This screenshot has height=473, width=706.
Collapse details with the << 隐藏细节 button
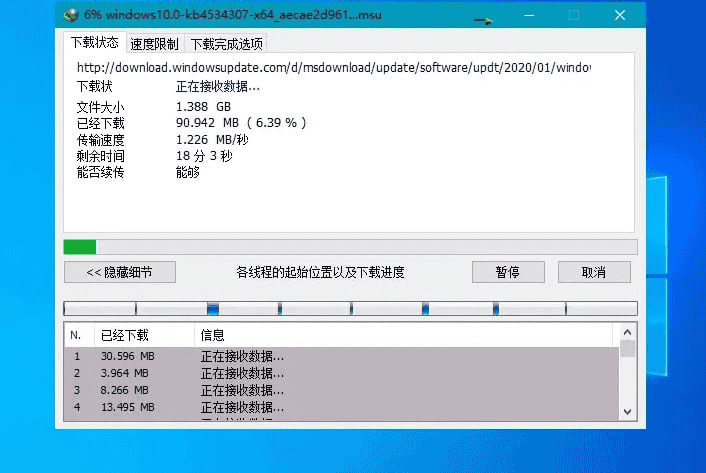pos(120,272)
